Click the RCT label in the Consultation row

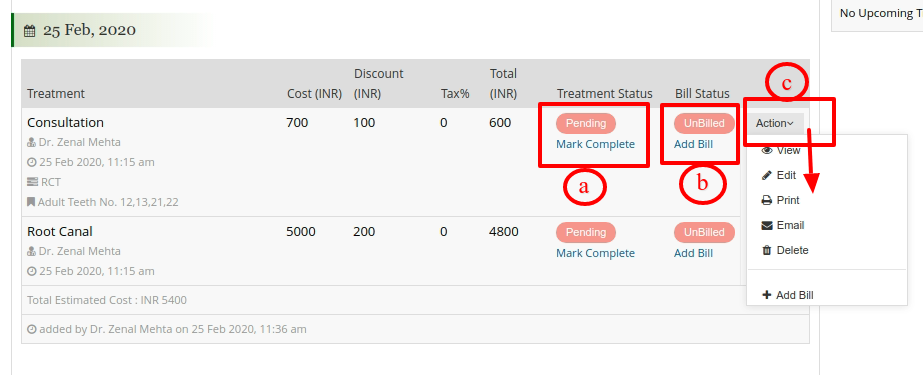[51, 182]
